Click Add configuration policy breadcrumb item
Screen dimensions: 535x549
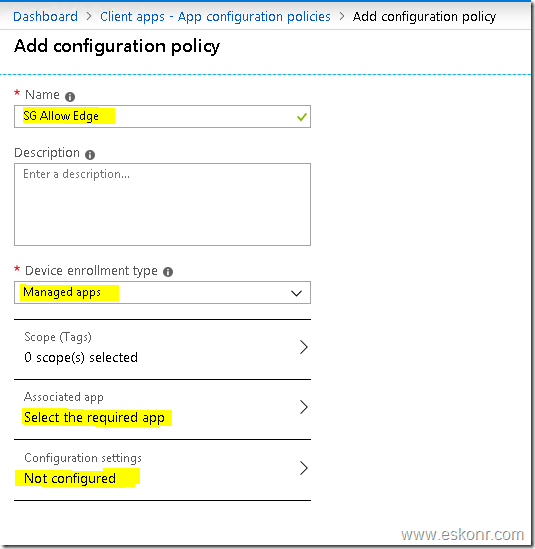point(424,17)
